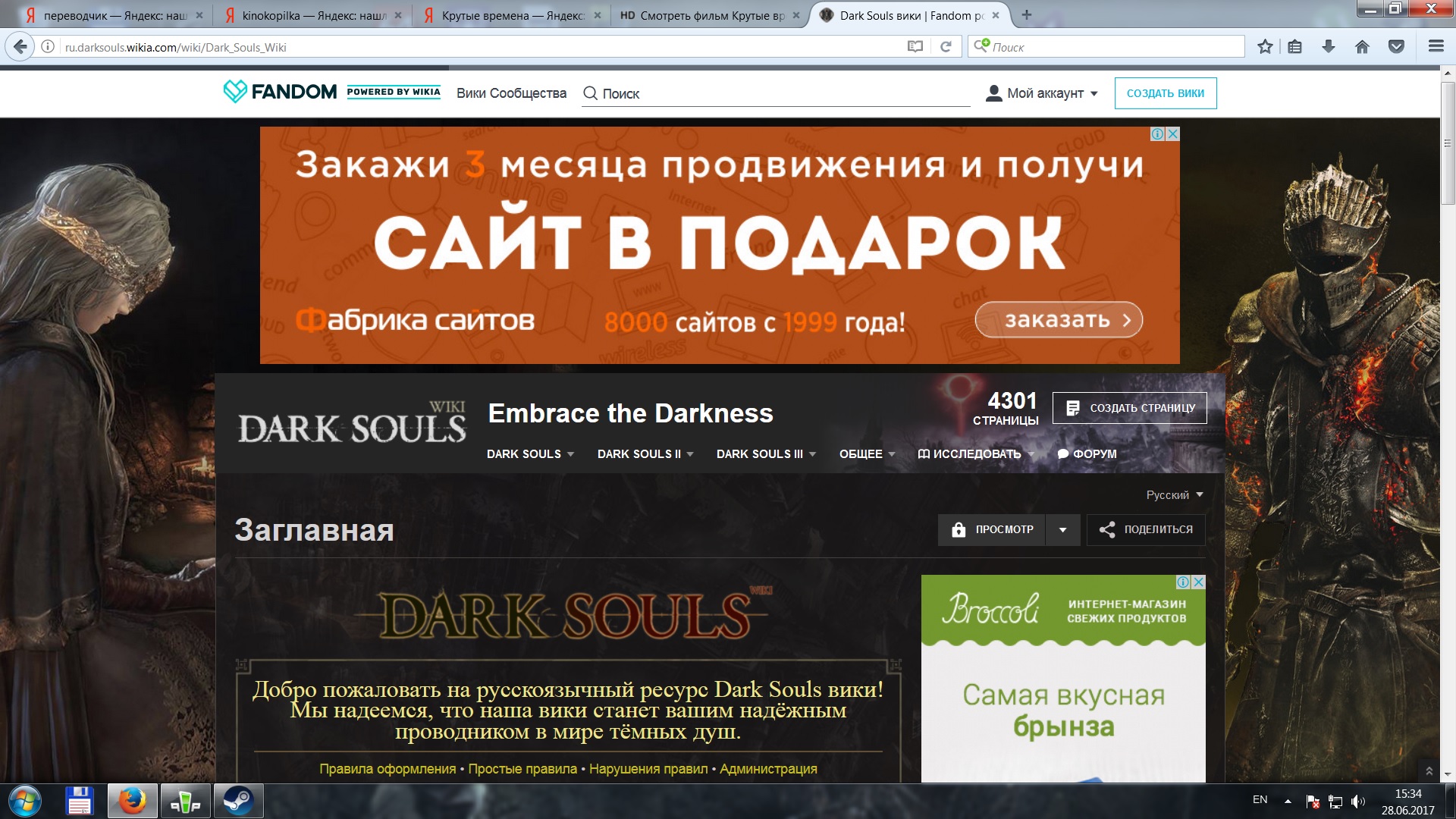
Task: Click the volume speaker tray icon
Action: (x=1357, y=802)
